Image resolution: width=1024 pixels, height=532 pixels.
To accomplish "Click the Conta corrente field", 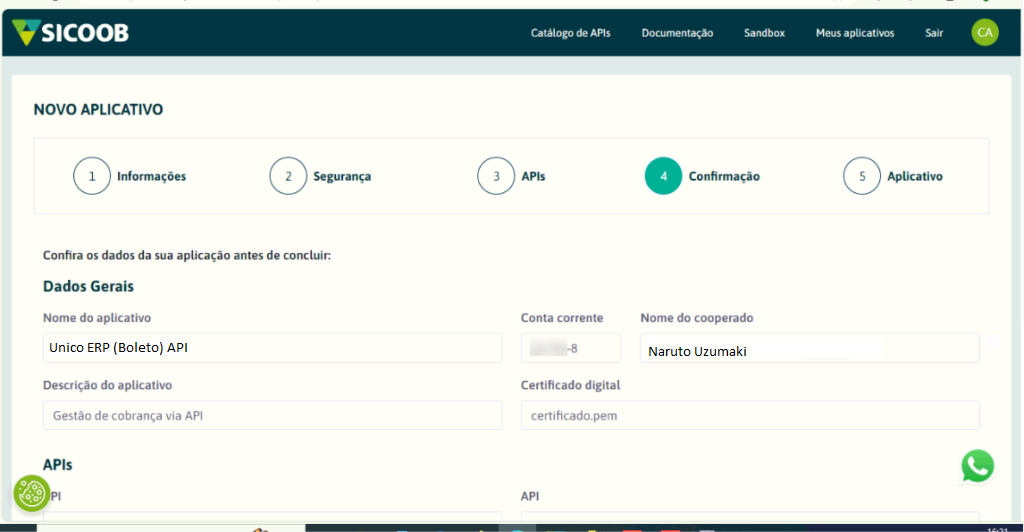I will 571,348.
